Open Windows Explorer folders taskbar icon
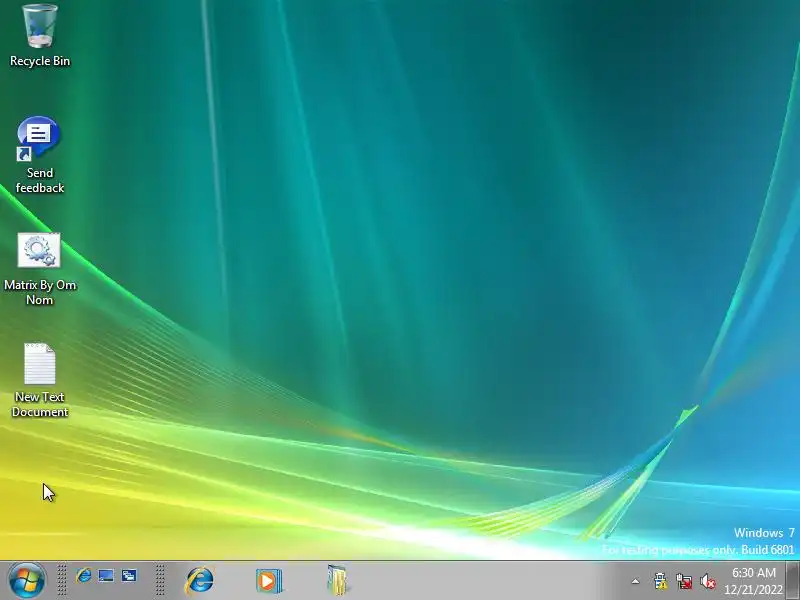This screenshot has height=600, width=800. (337, 580)
